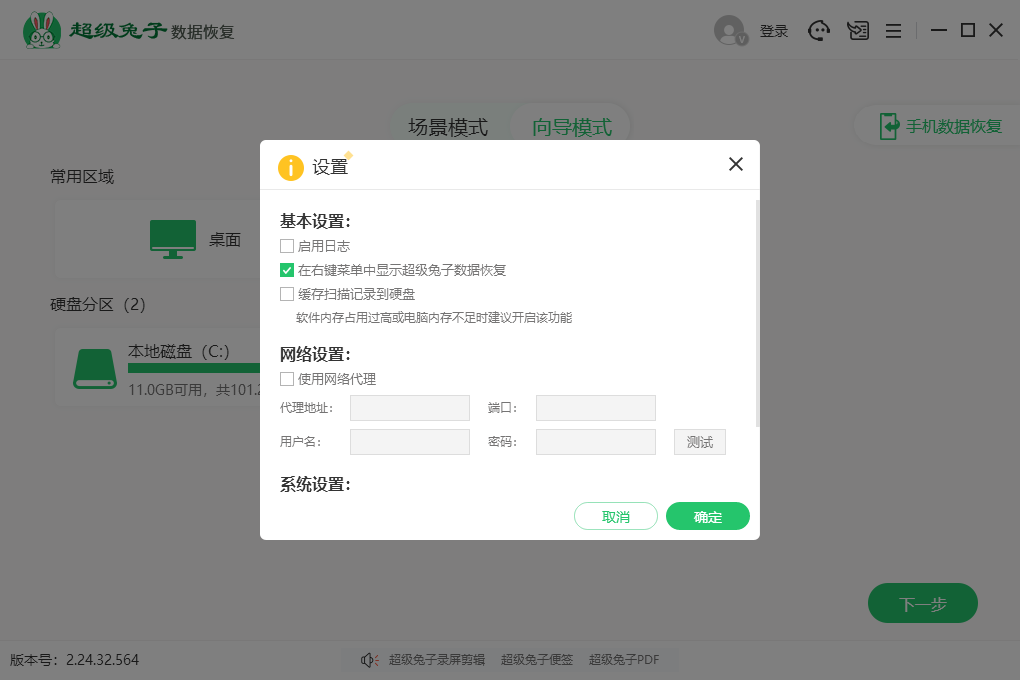
Task: Click the 版本号: 2.24.32.564 text
Action: point(74,660)
